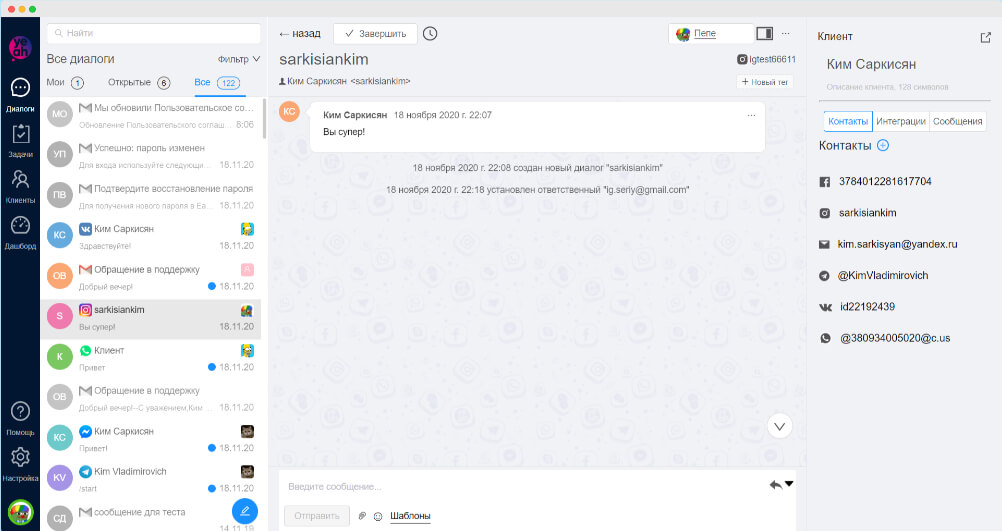
Task: Click the Завершить button
Action: pyautogui.click(x=375, y=34)
